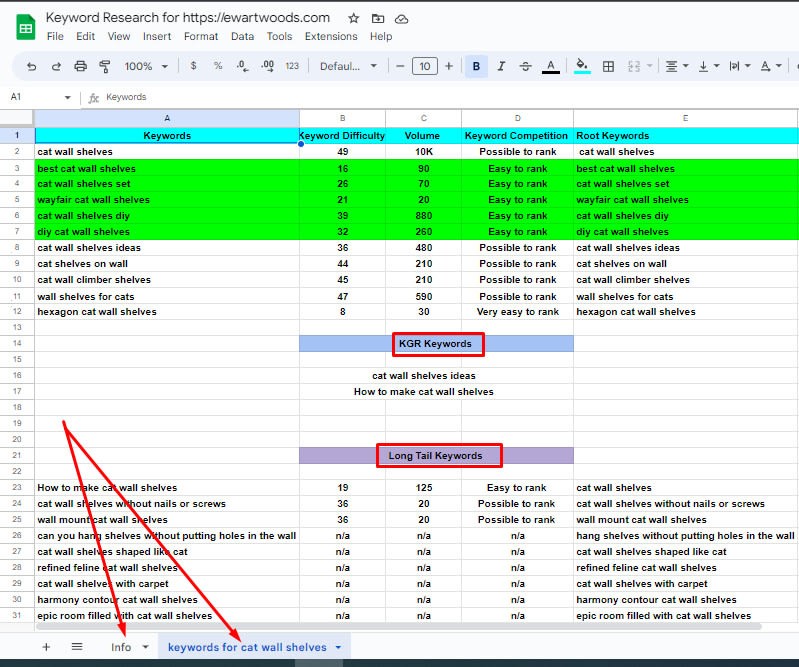Add a new sheet with plus button
The width and height of the screenshot is (799, 667).
(46, 647)
